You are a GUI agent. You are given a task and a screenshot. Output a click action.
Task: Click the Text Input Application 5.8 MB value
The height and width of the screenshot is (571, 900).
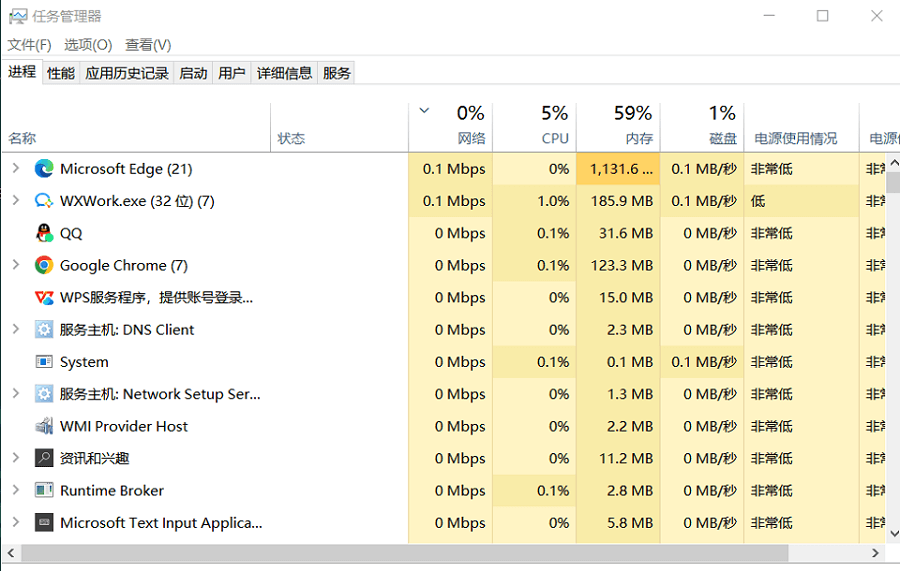[630, 522]
